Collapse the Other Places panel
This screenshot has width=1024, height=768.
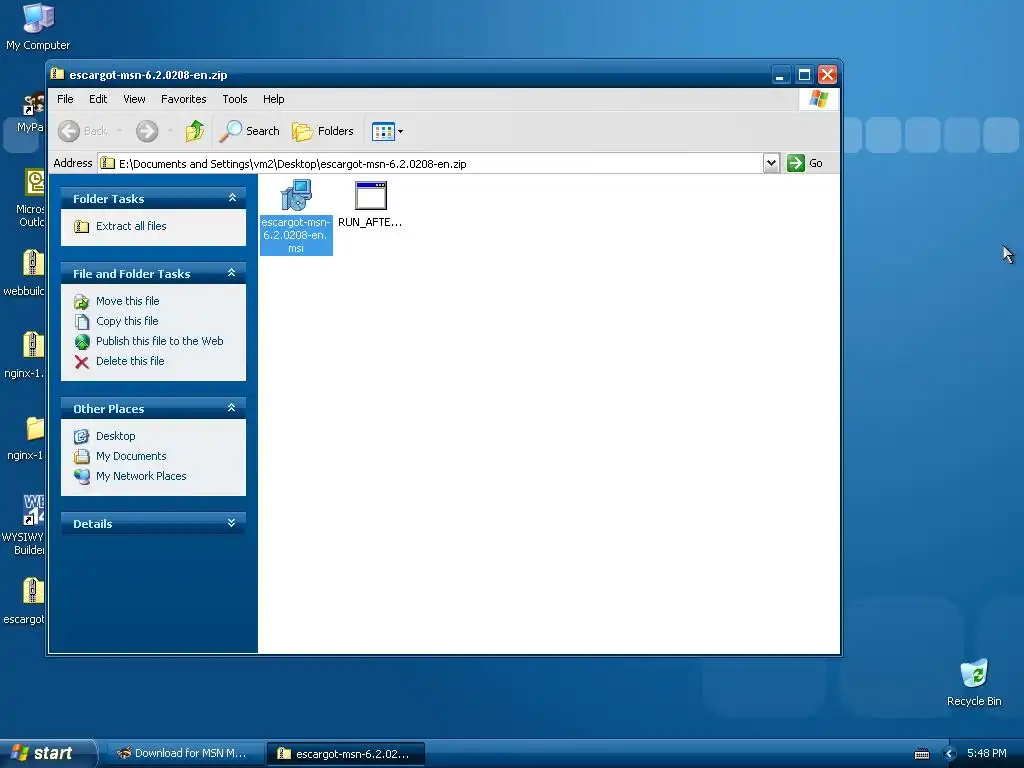coord(232,408)
